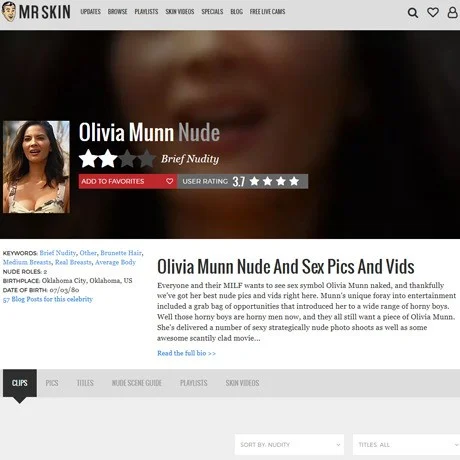Click the Real Breasts keyword link

(73, 262)
